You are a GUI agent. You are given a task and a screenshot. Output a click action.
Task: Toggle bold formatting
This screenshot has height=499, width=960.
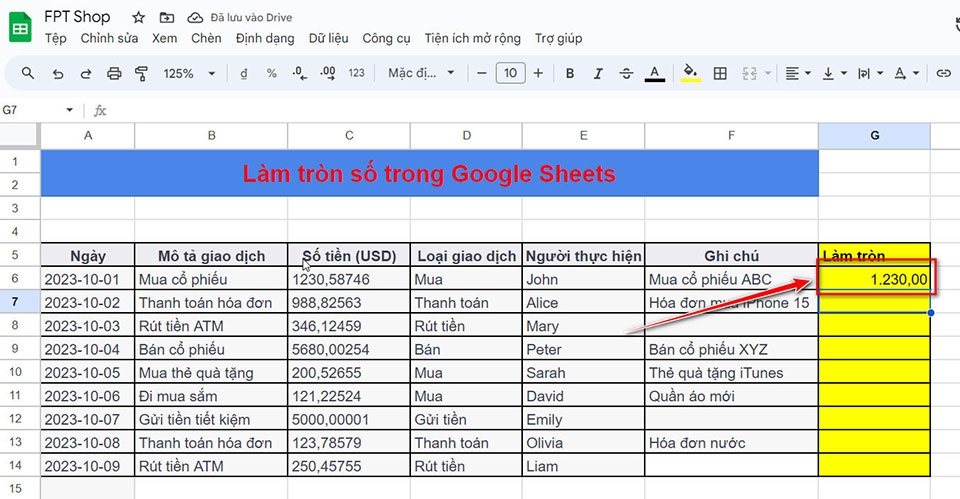pos(570,73)
